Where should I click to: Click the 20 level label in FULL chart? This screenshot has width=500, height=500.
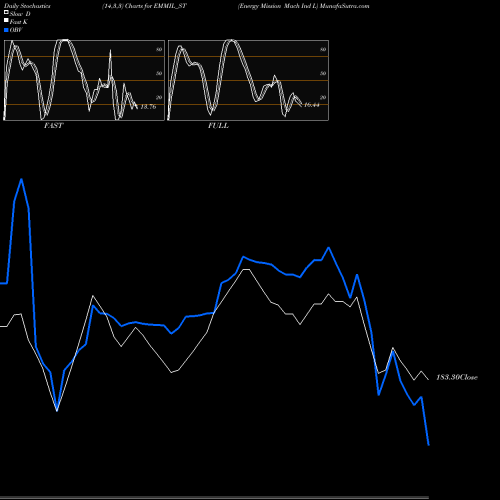pyautogui.click(x=323, y=97)
